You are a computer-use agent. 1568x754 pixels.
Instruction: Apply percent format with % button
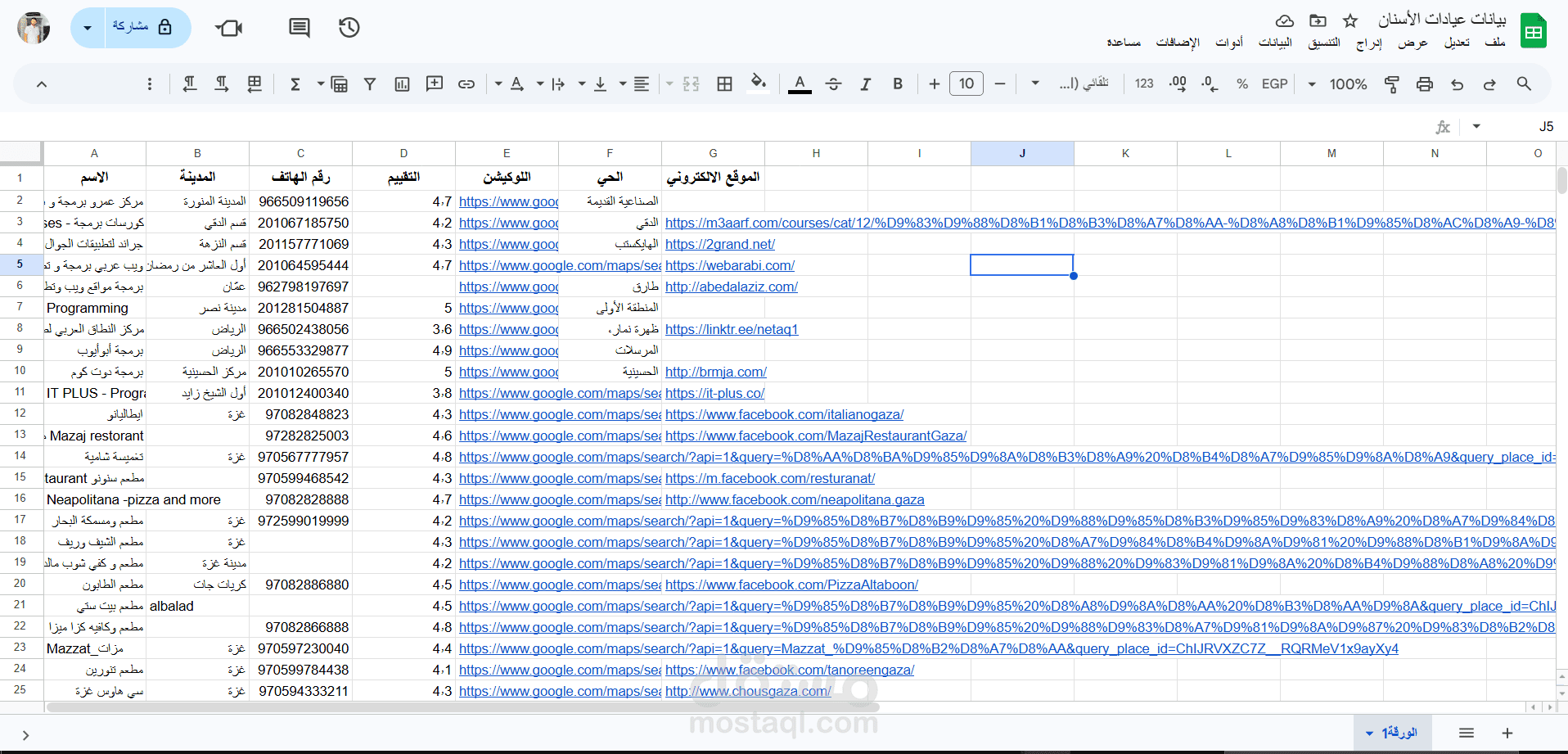pos(1242,84)
